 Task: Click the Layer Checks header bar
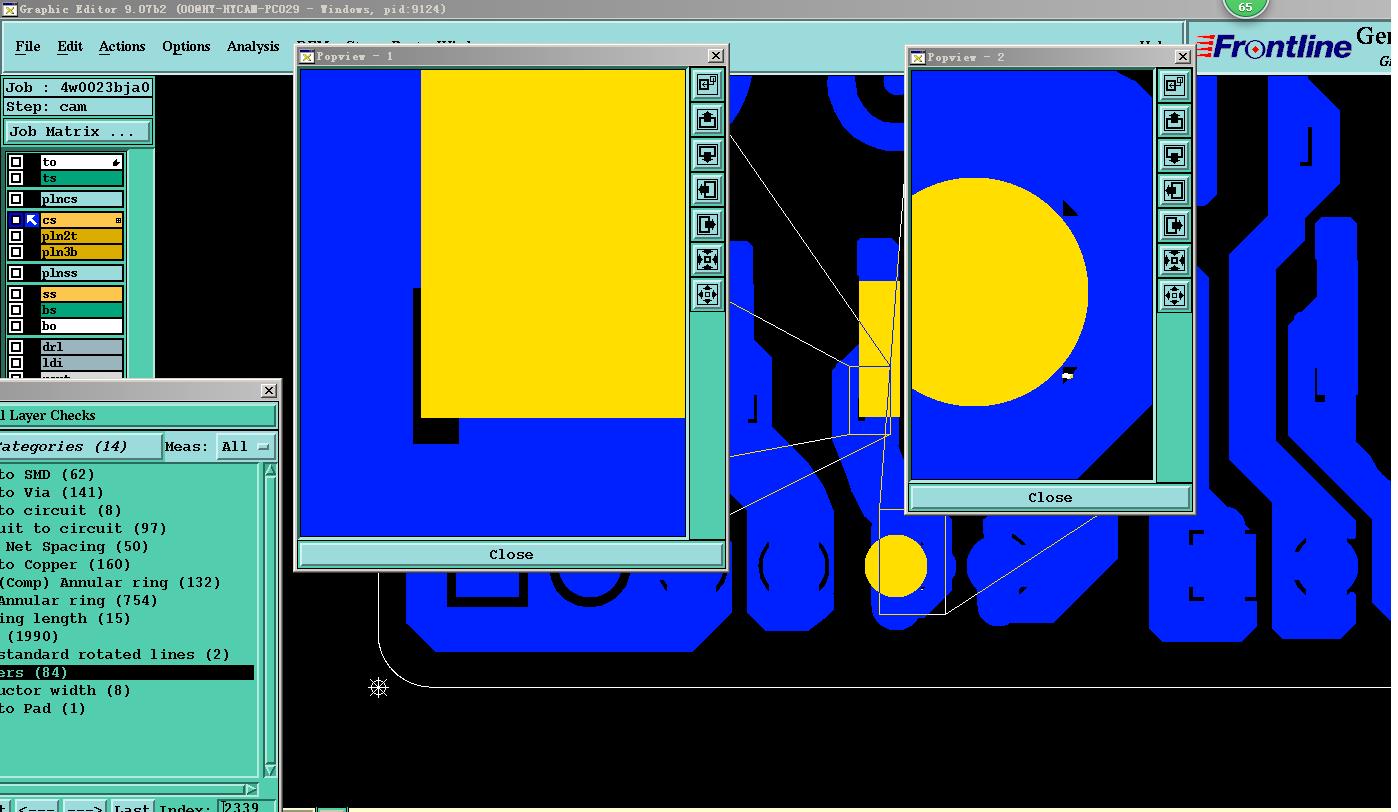(138, 415)
